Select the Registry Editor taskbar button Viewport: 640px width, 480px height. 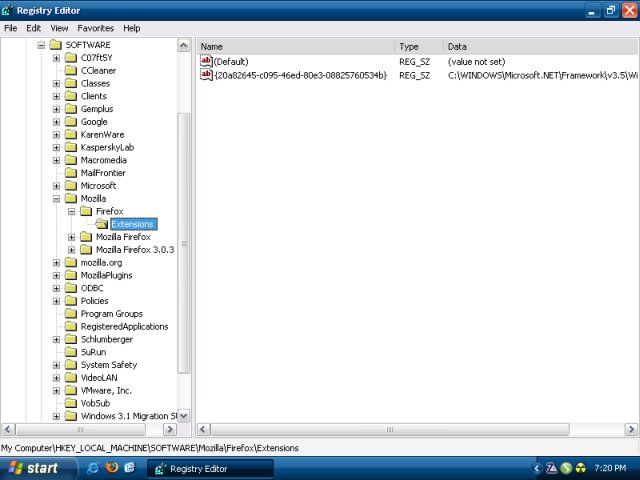point(198,468)
